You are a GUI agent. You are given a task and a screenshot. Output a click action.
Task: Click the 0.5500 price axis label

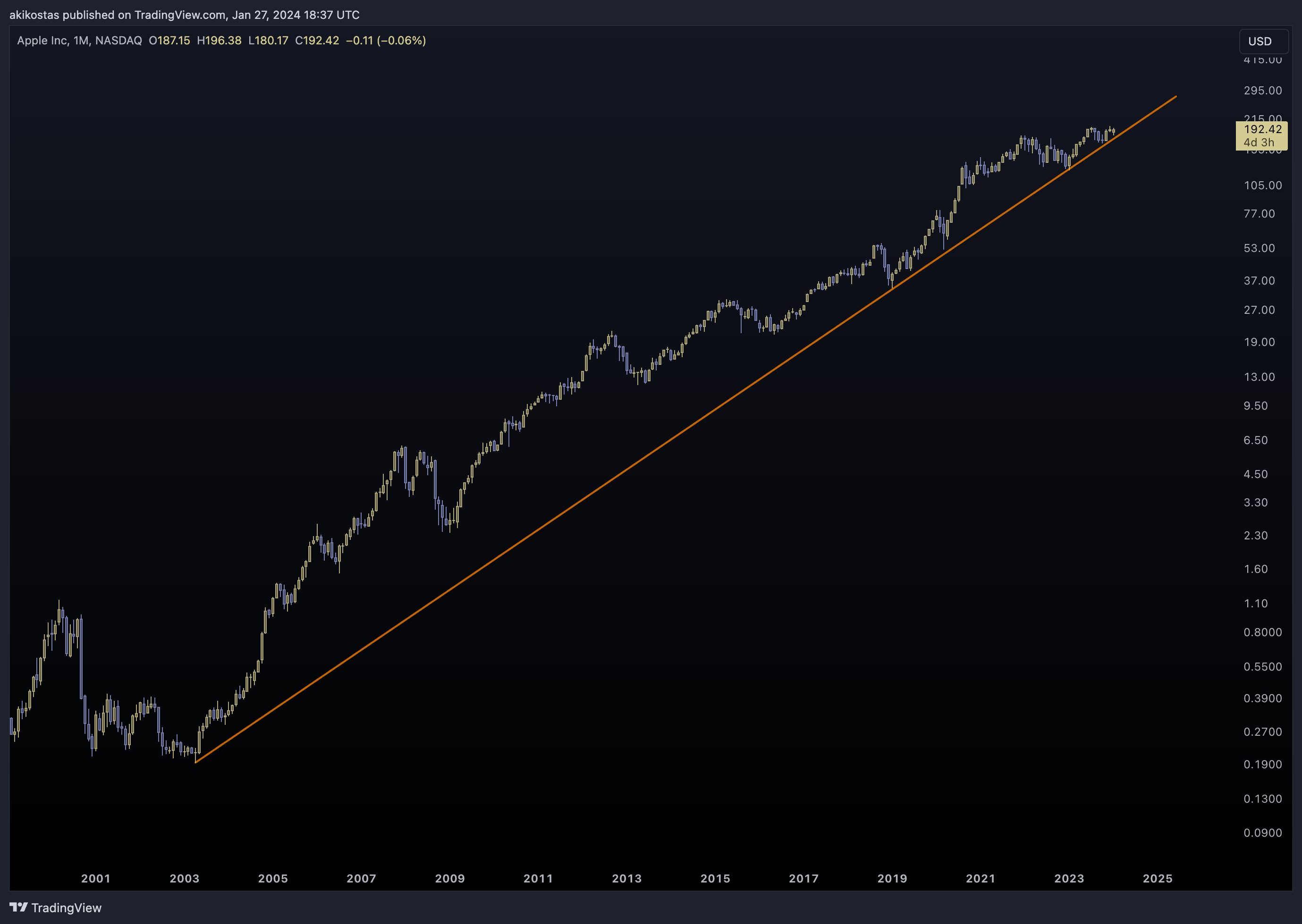[x=1263, y=666]
